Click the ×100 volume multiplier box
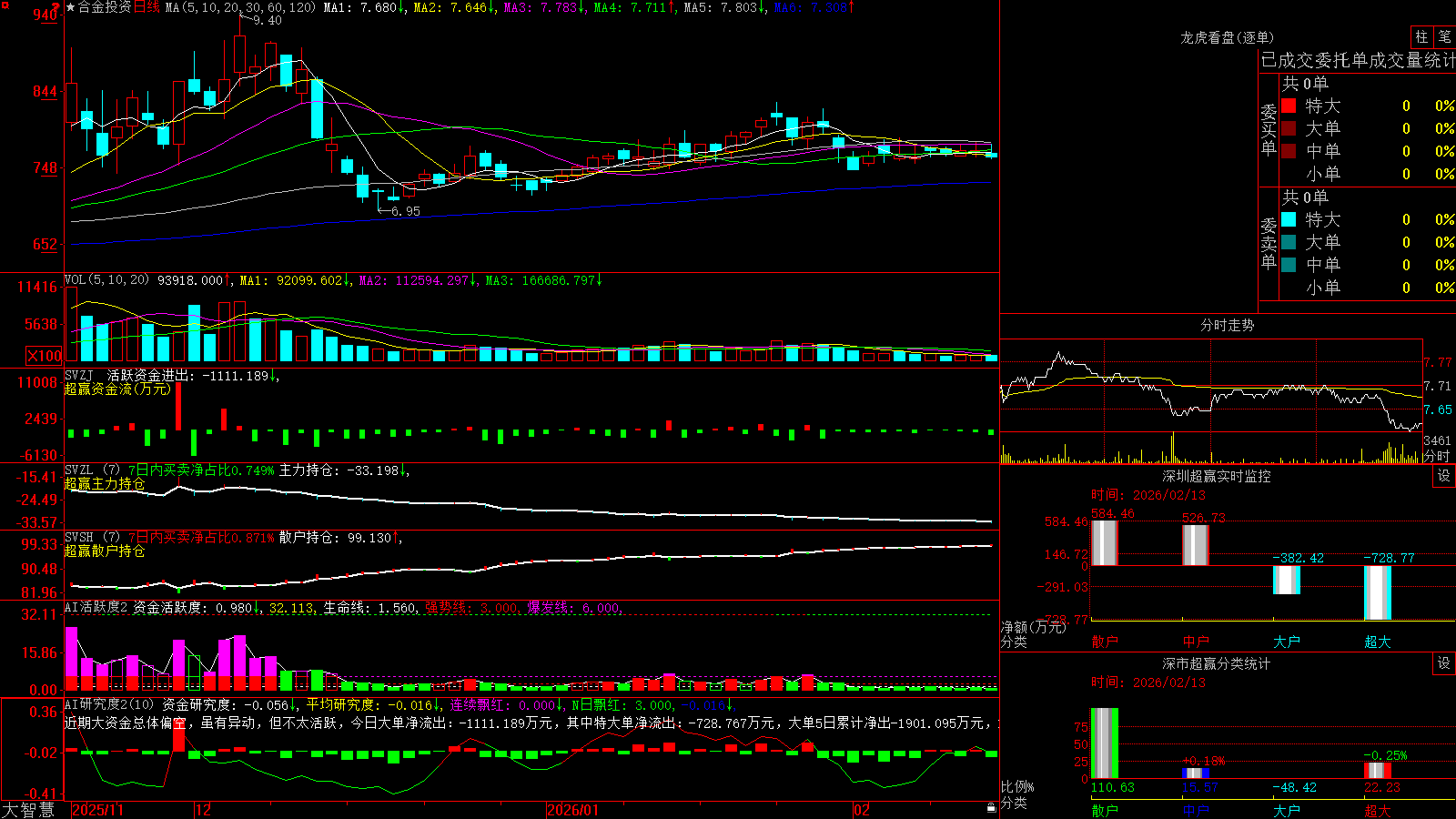Image resolution: width=1456 pixels, height=819 pixels. 45,356
